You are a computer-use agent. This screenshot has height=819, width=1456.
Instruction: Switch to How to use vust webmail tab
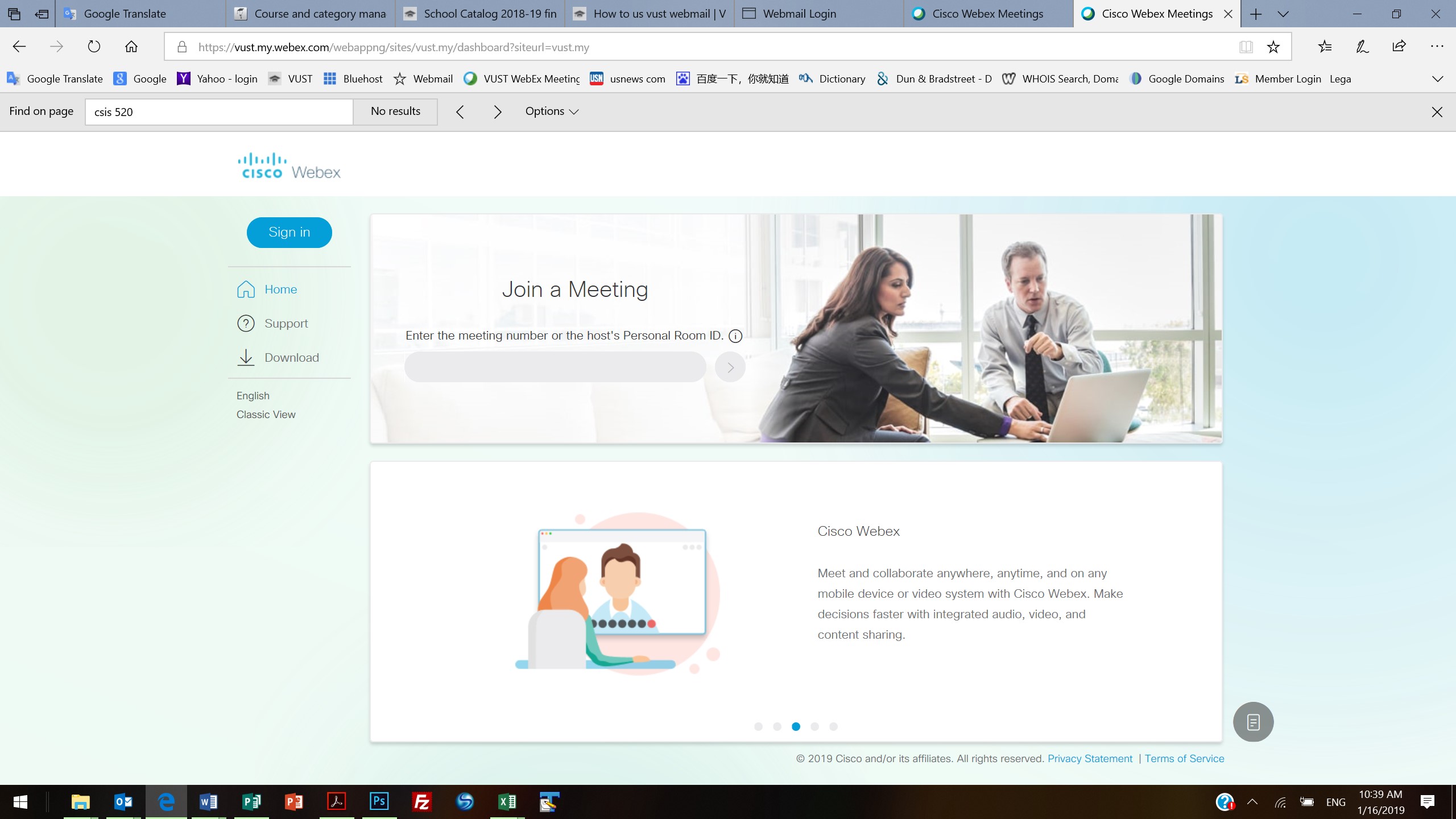650,14
